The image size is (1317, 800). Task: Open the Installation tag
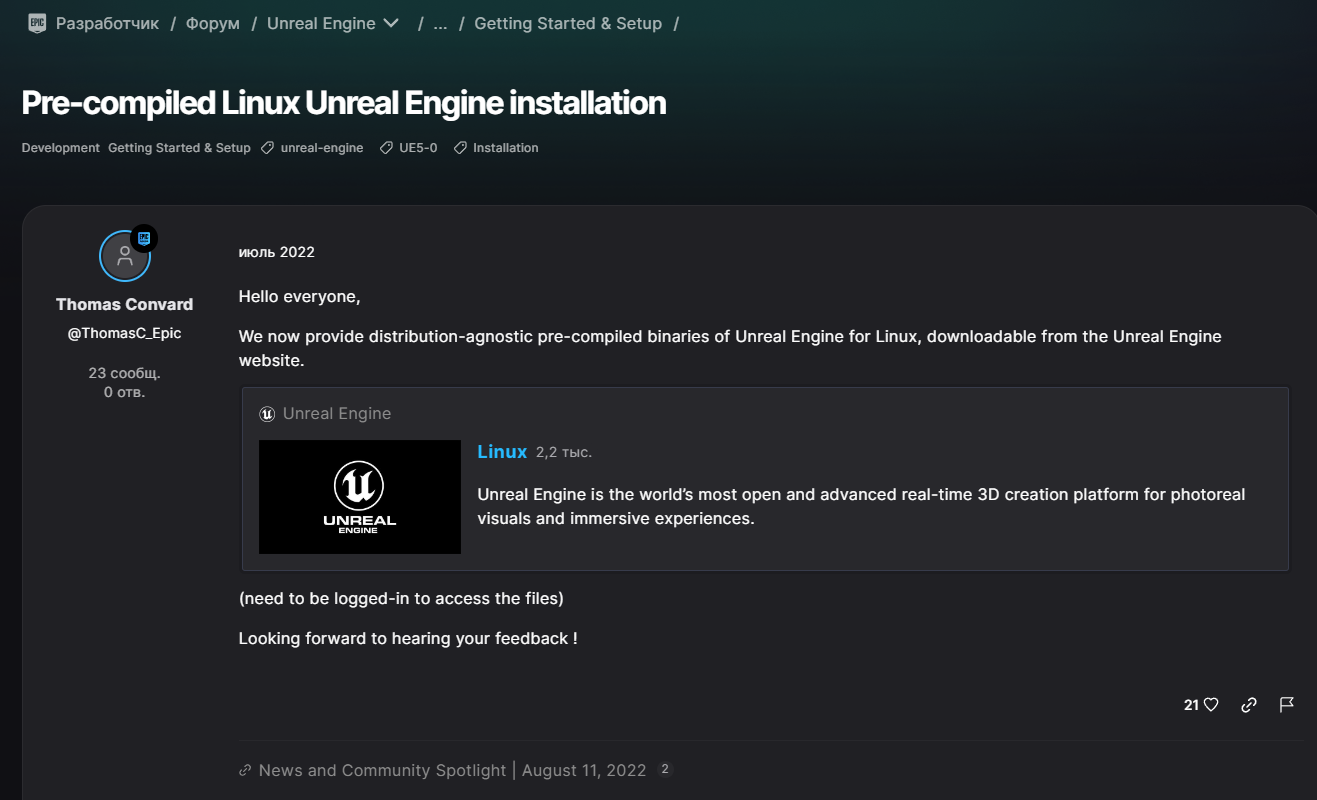tap(505, 148)
